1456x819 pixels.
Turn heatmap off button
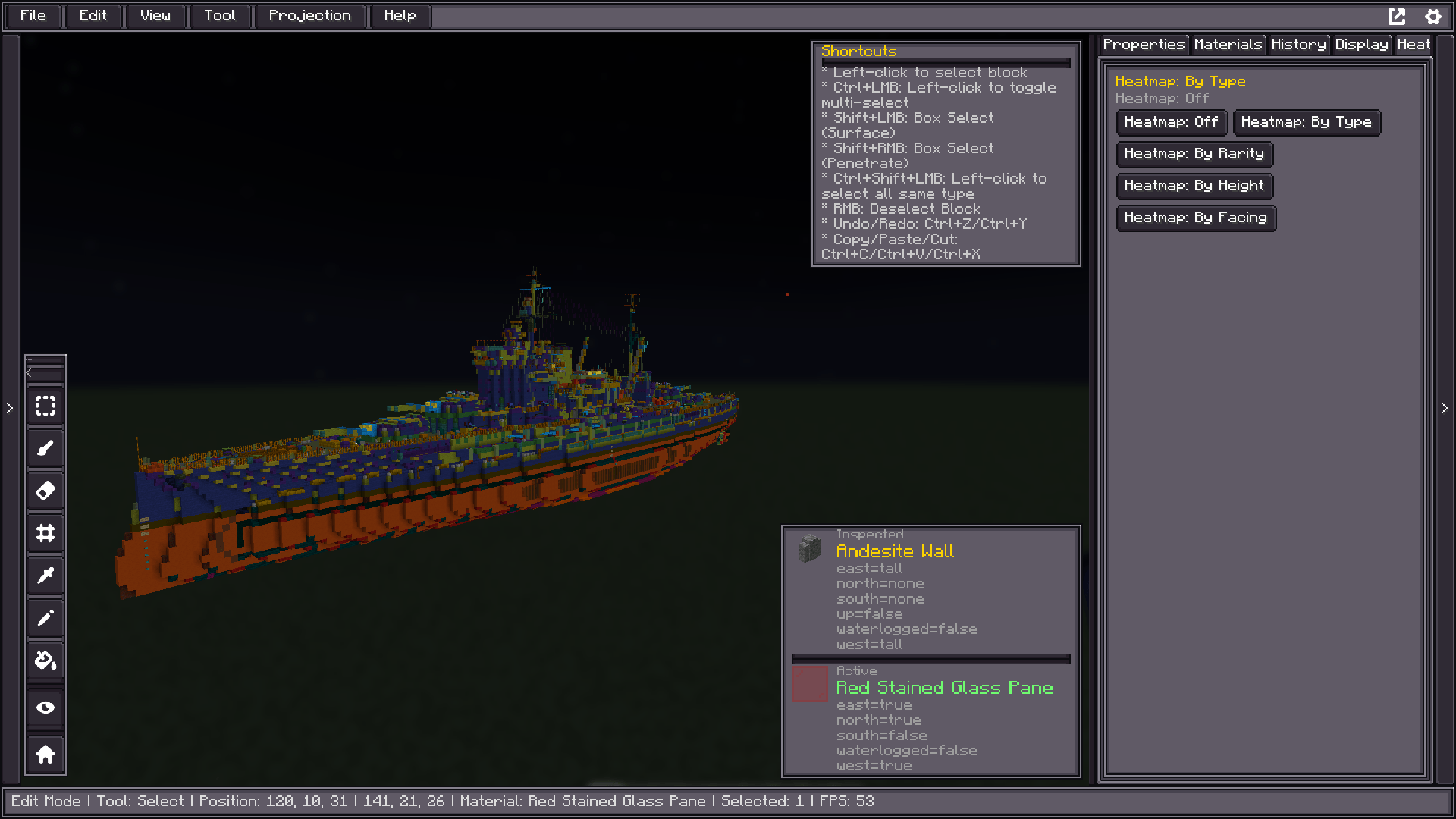(x=1172, y=122)
